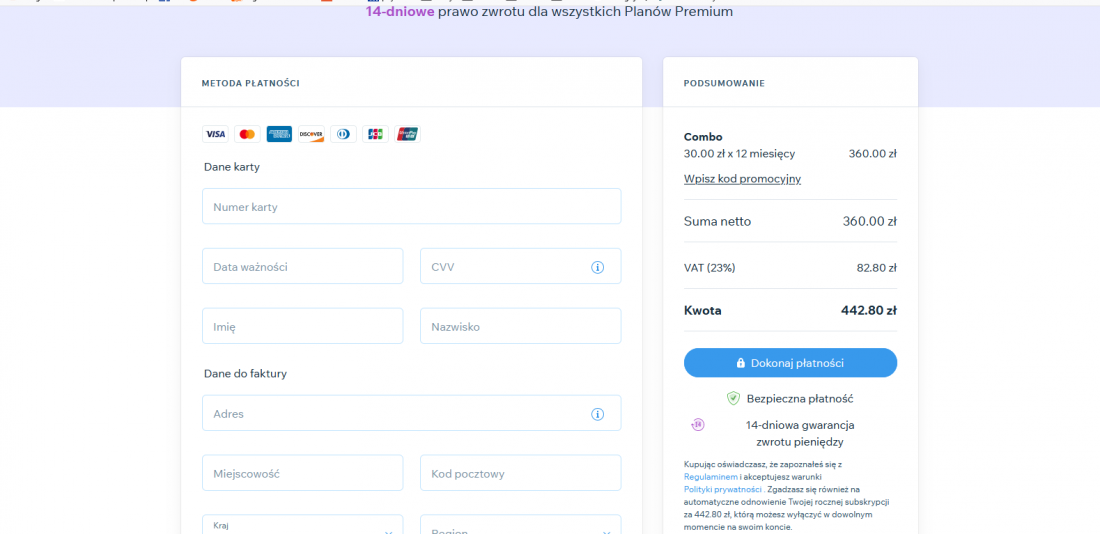Open the Kraj country dropdown
Image resolution: width=1100 pixels, height=534 pixels.
pos(302,526)
